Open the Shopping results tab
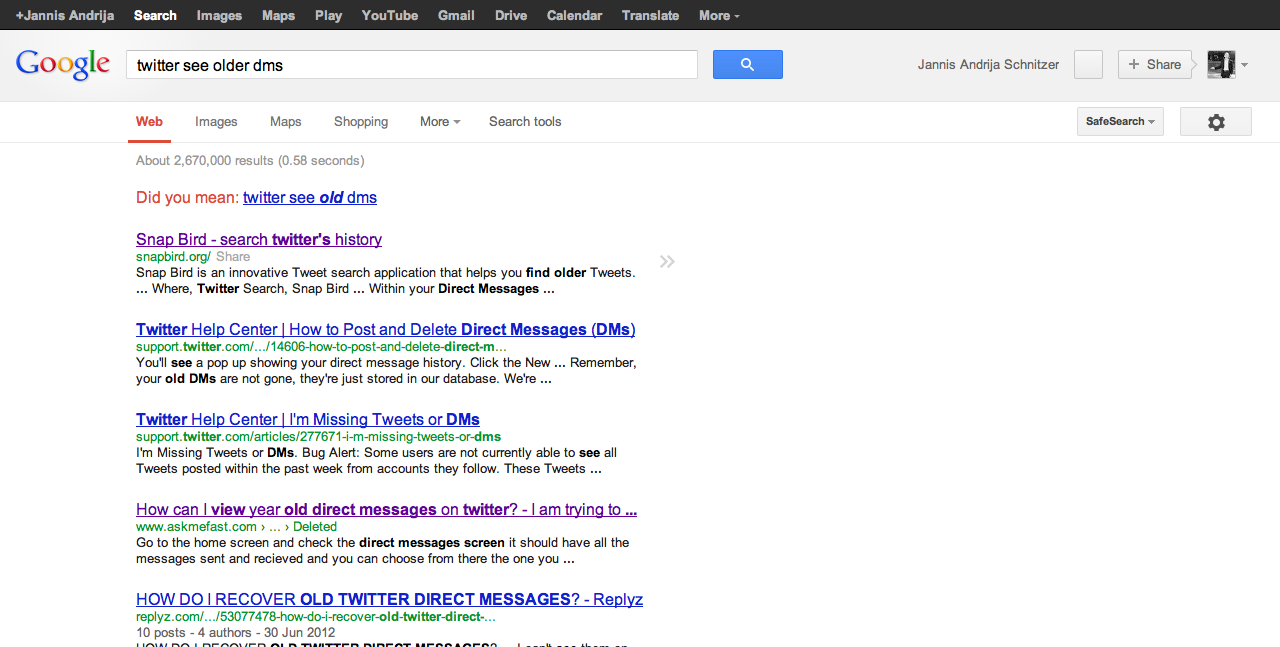The width and height of the screenshot is (1280, 647). click(361, 122)
